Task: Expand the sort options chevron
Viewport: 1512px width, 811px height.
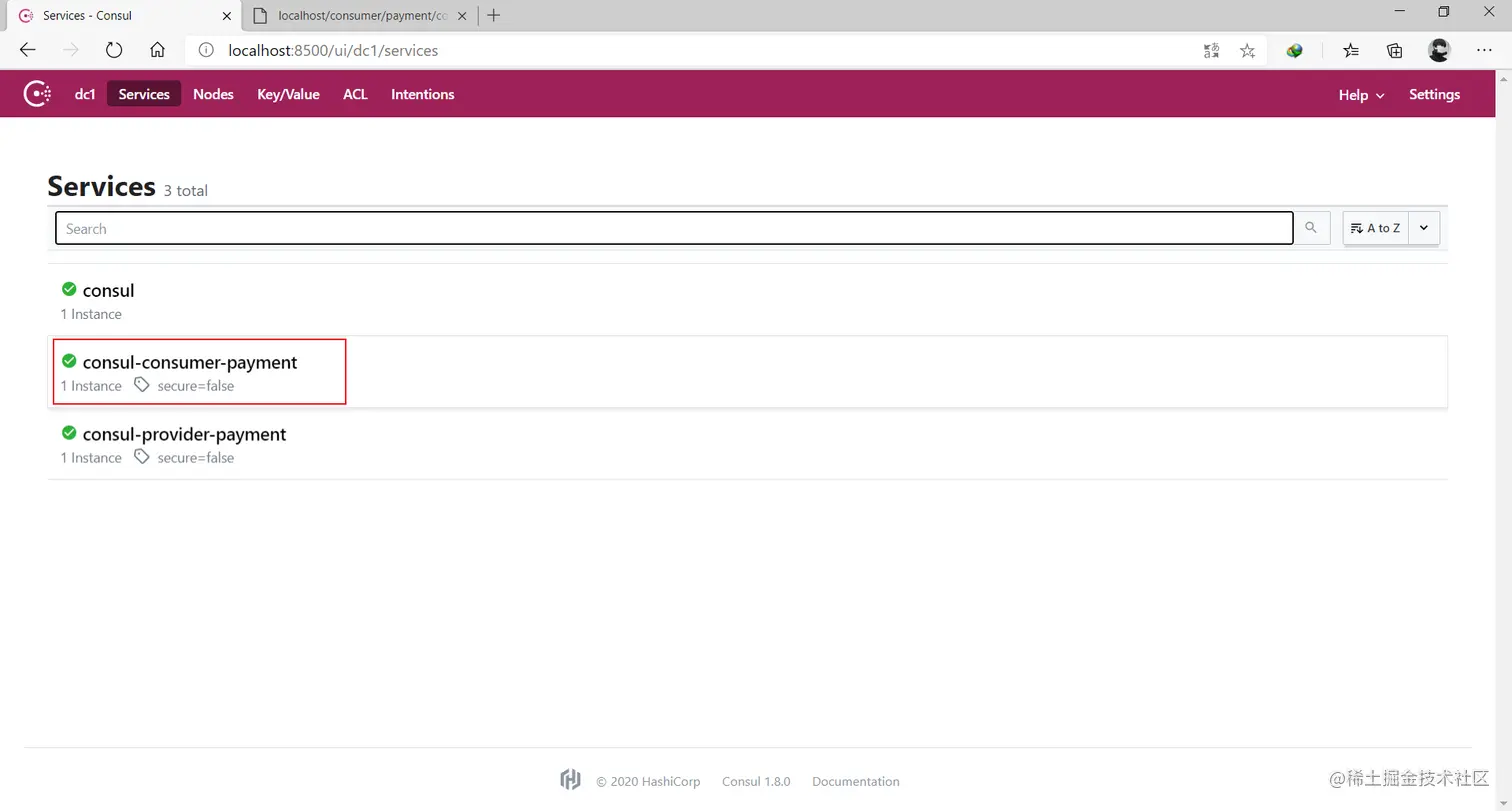Action: click(1424, 228)
